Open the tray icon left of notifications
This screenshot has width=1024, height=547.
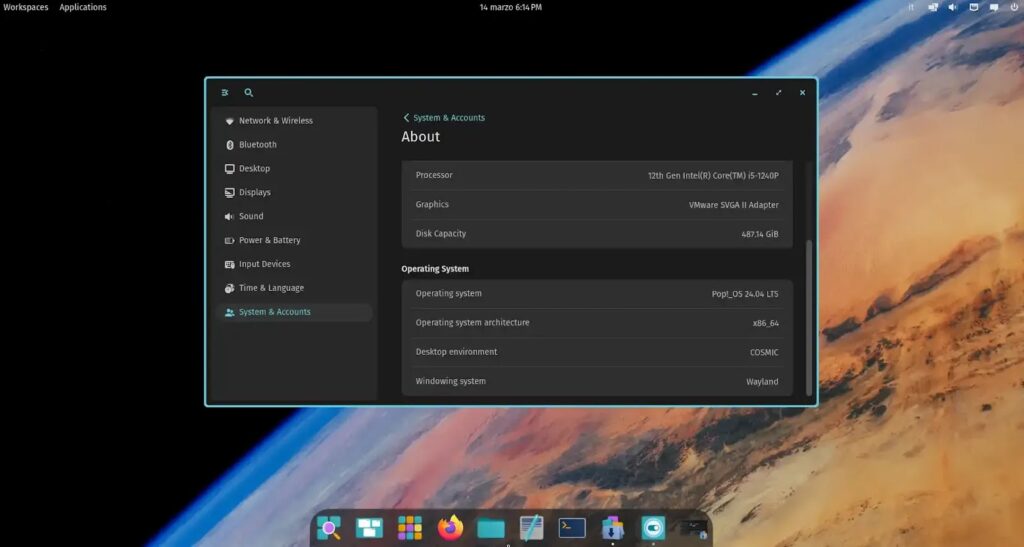coord(974,7)
